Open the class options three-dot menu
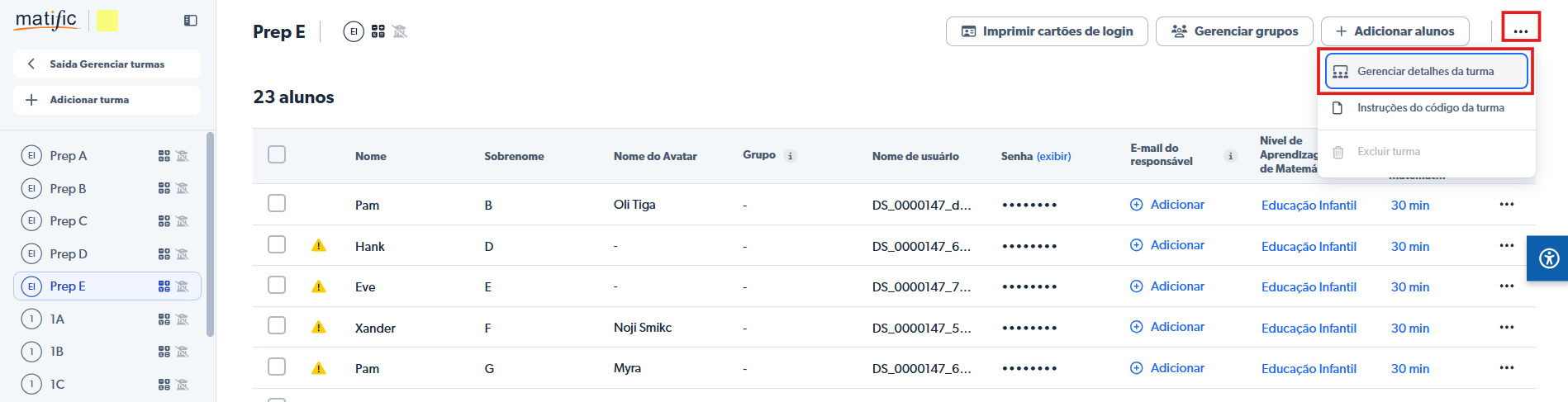The image size is (1568, 402). tap(1521, 31)
